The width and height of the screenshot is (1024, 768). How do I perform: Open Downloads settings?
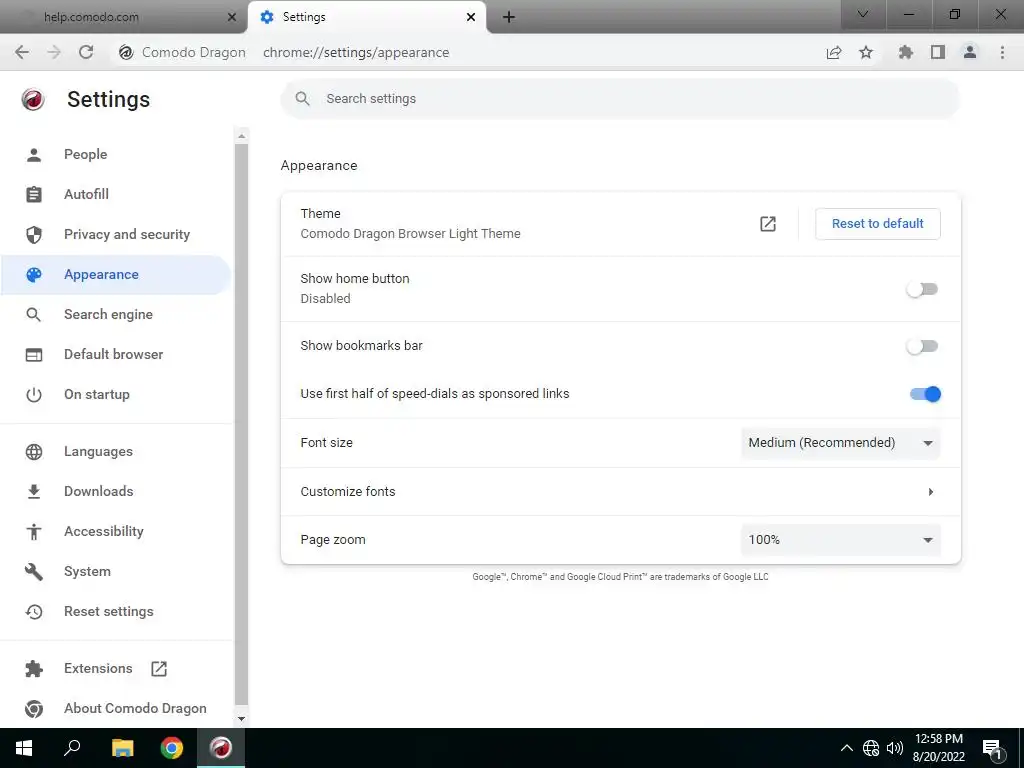pyautogui.click(x=116, y=492)
